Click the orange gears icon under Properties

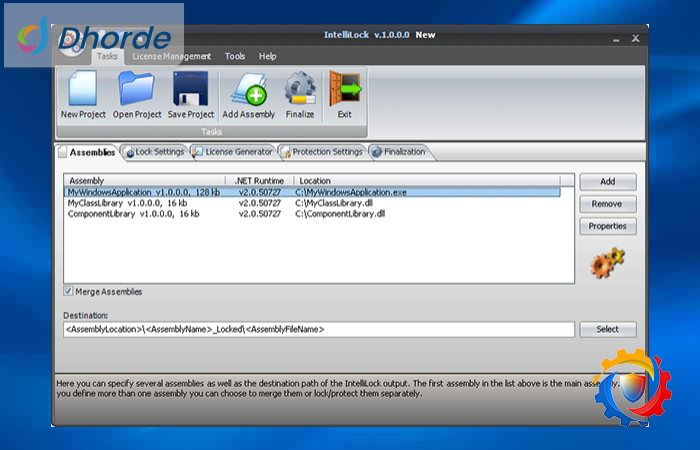click(x=607, y=264)
